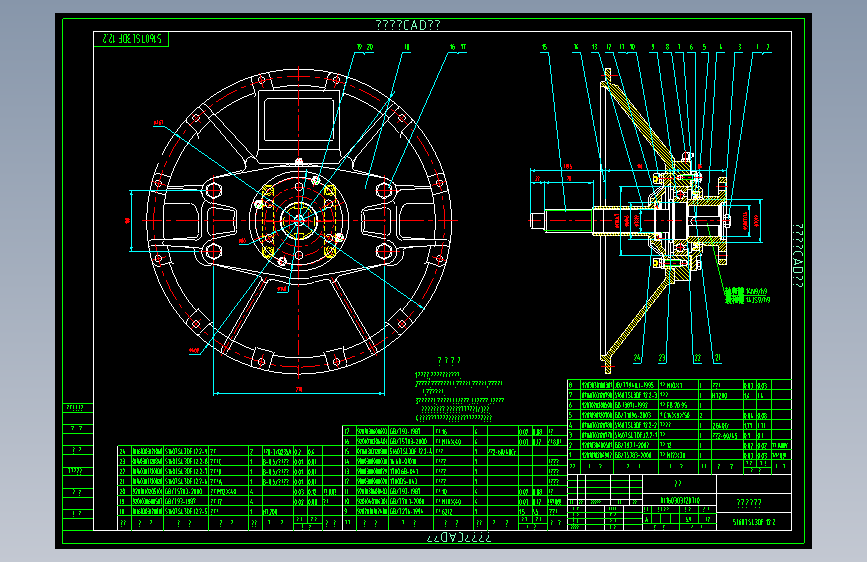This screenshot has height=562, width=867.
Task: Select balloon 22 below the section view
Action: 697,358
